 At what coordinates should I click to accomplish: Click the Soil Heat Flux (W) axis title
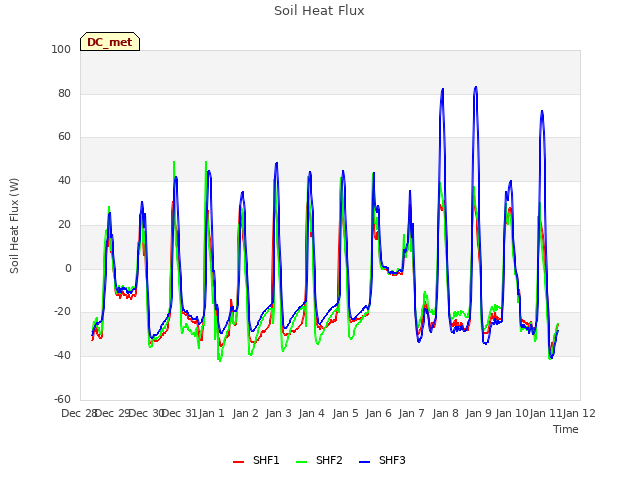click(14, 226)
